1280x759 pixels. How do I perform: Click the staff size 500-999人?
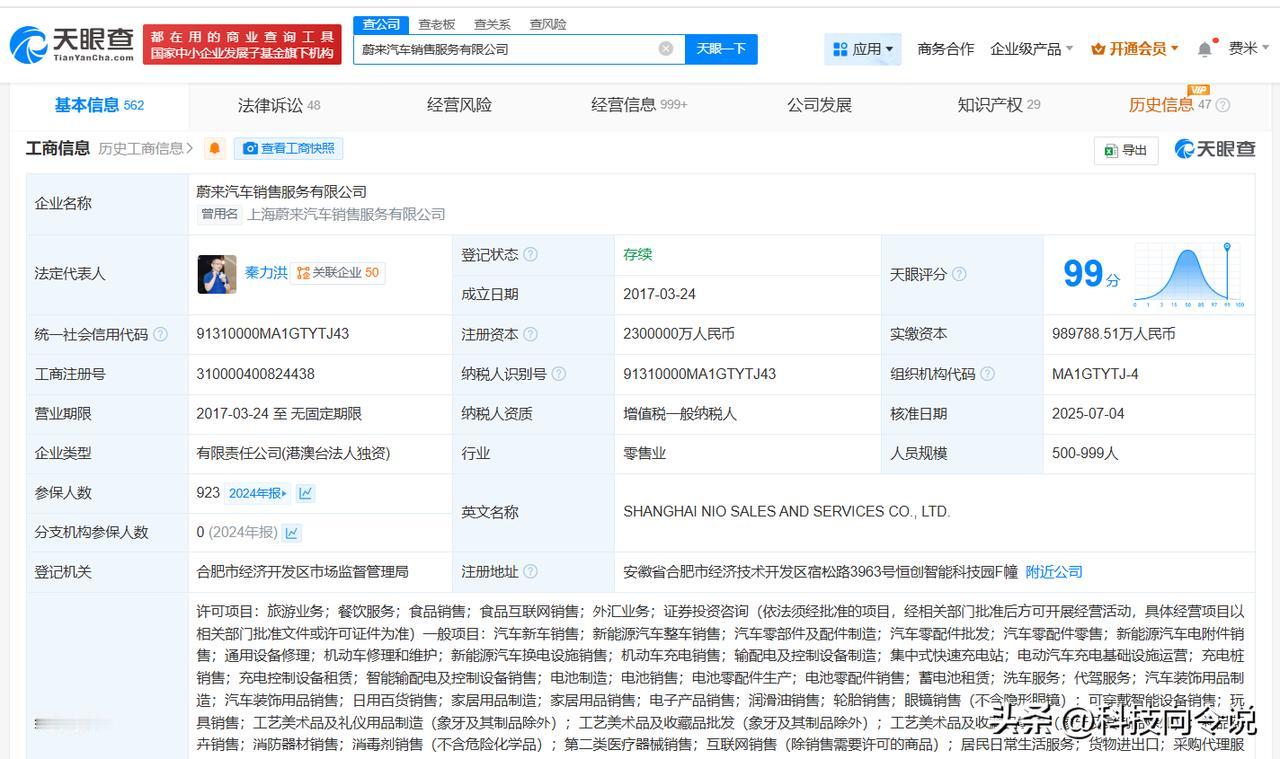pyautogui.click(x=1085, y=453)
